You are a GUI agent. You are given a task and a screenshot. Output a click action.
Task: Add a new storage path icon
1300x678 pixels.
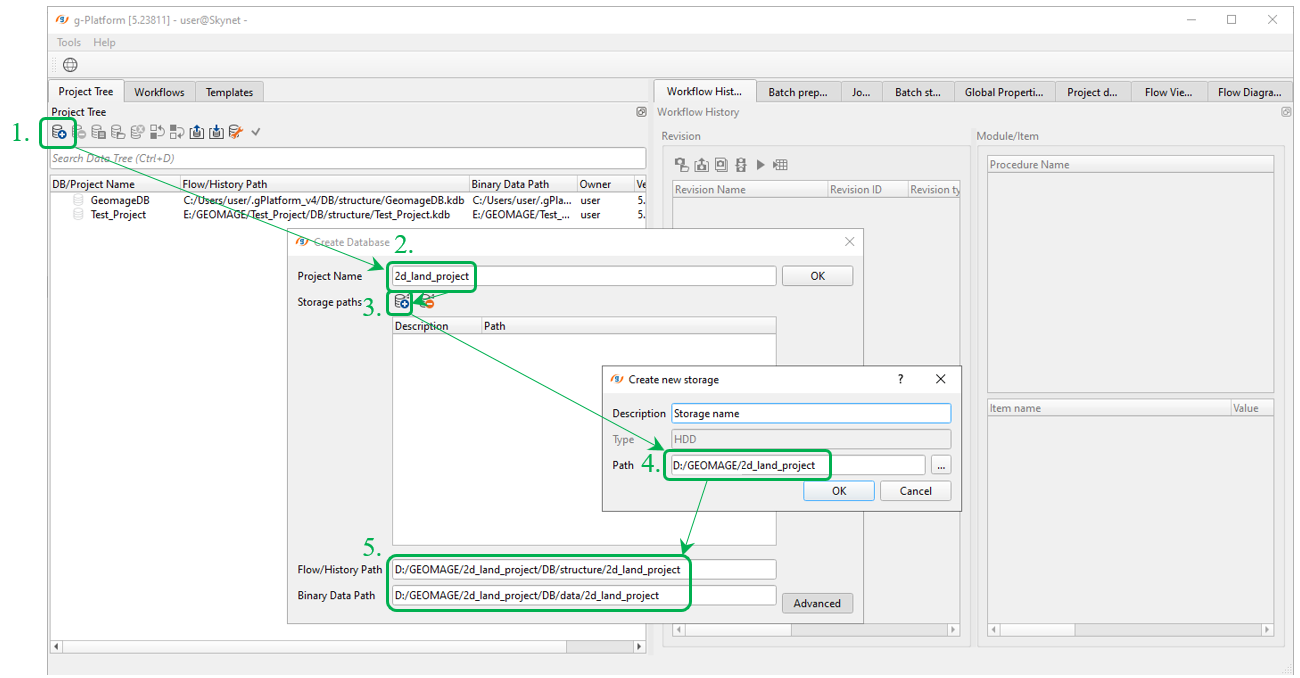pos(401,302)
